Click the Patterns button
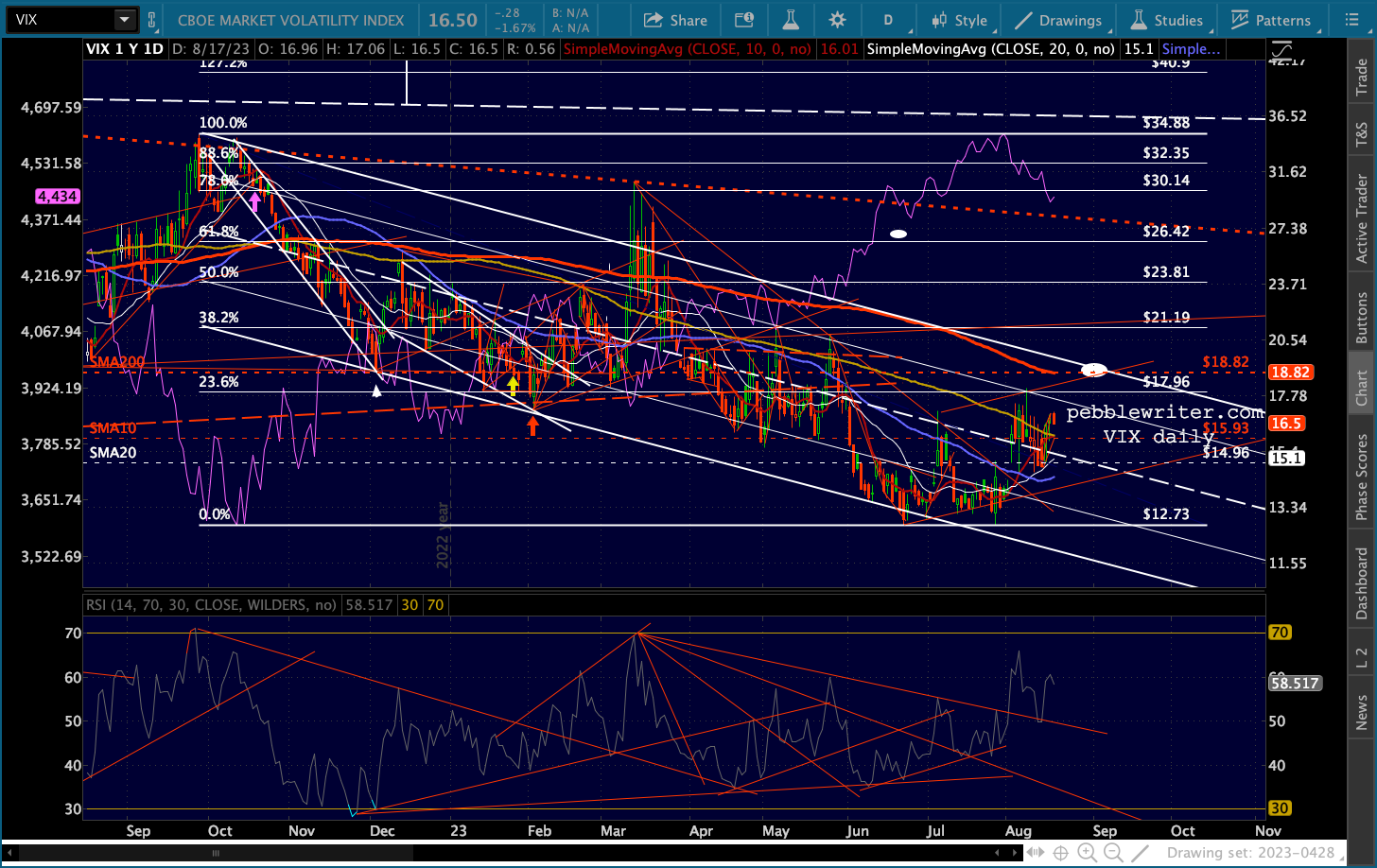This screenshot has width=1377, height=868. pos(1270,20)
